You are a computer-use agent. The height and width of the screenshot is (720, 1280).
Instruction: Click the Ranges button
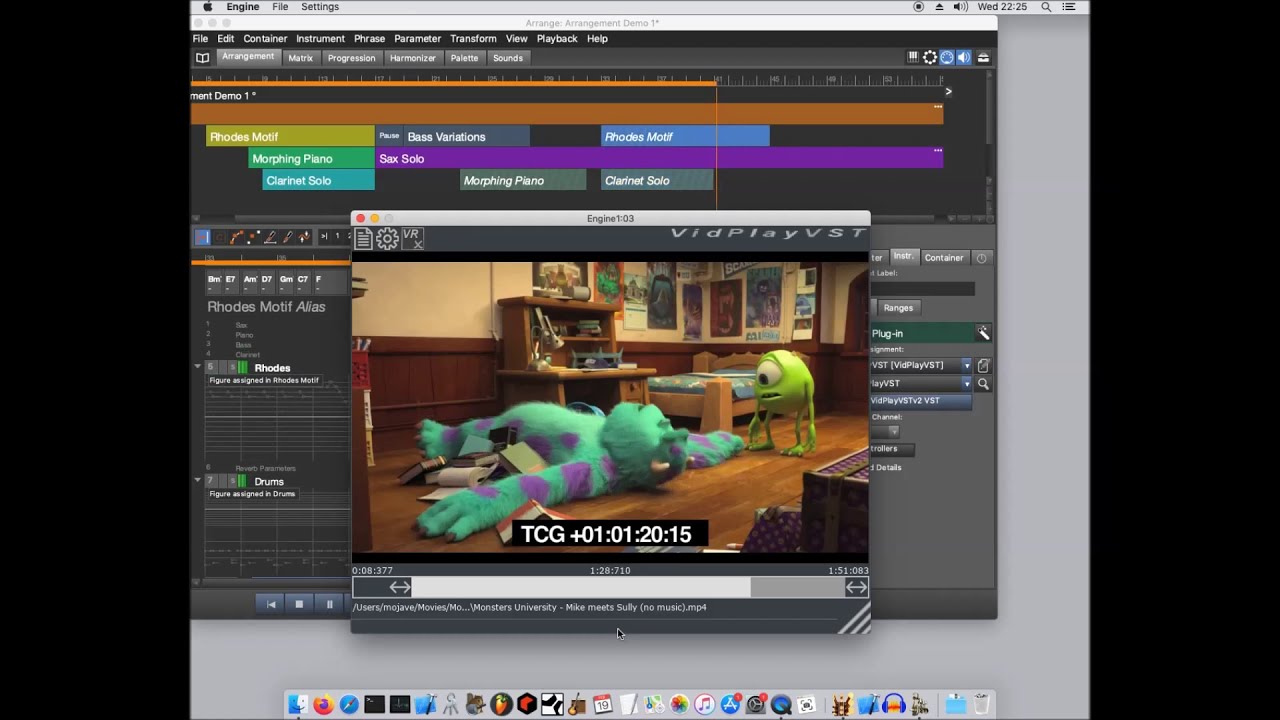coord(898,308)
